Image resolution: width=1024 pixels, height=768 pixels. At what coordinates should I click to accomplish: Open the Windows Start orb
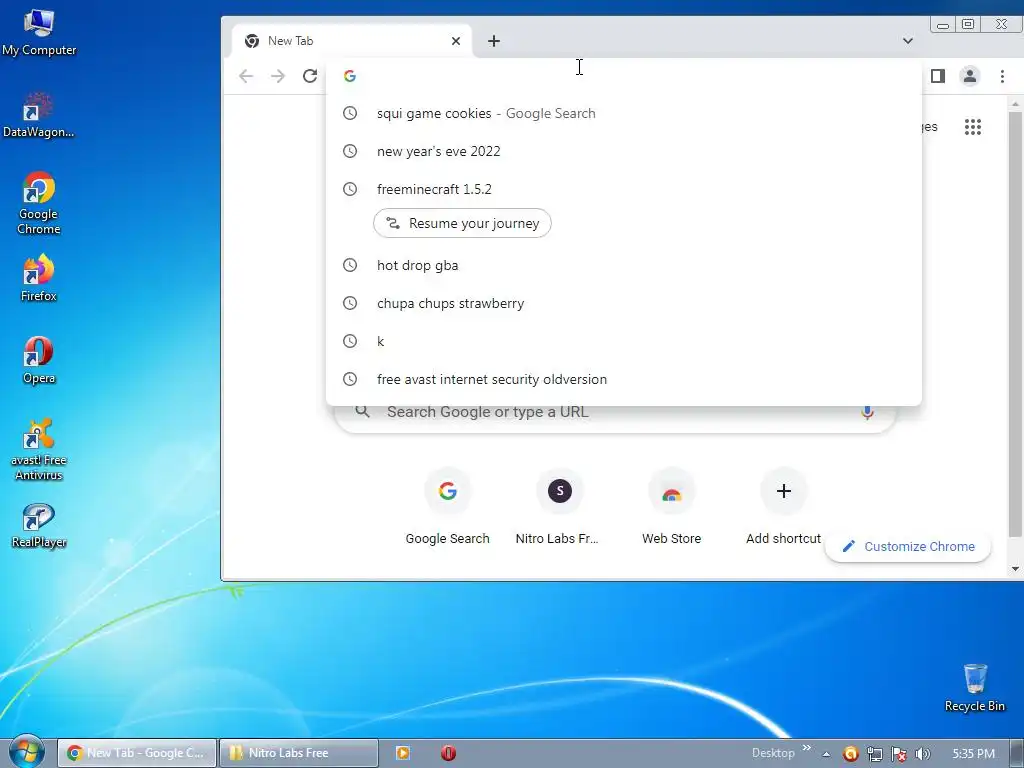click(27, 752)
